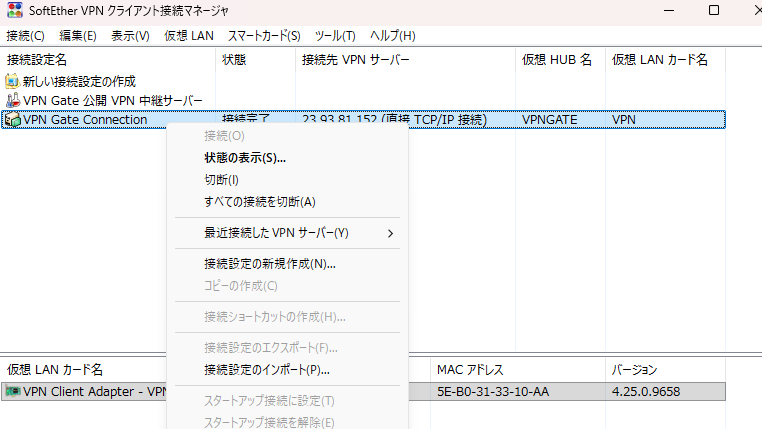Click the VPN Gate Connection entry icon
The width and height of the screenshot is (762, 429).
12,120
